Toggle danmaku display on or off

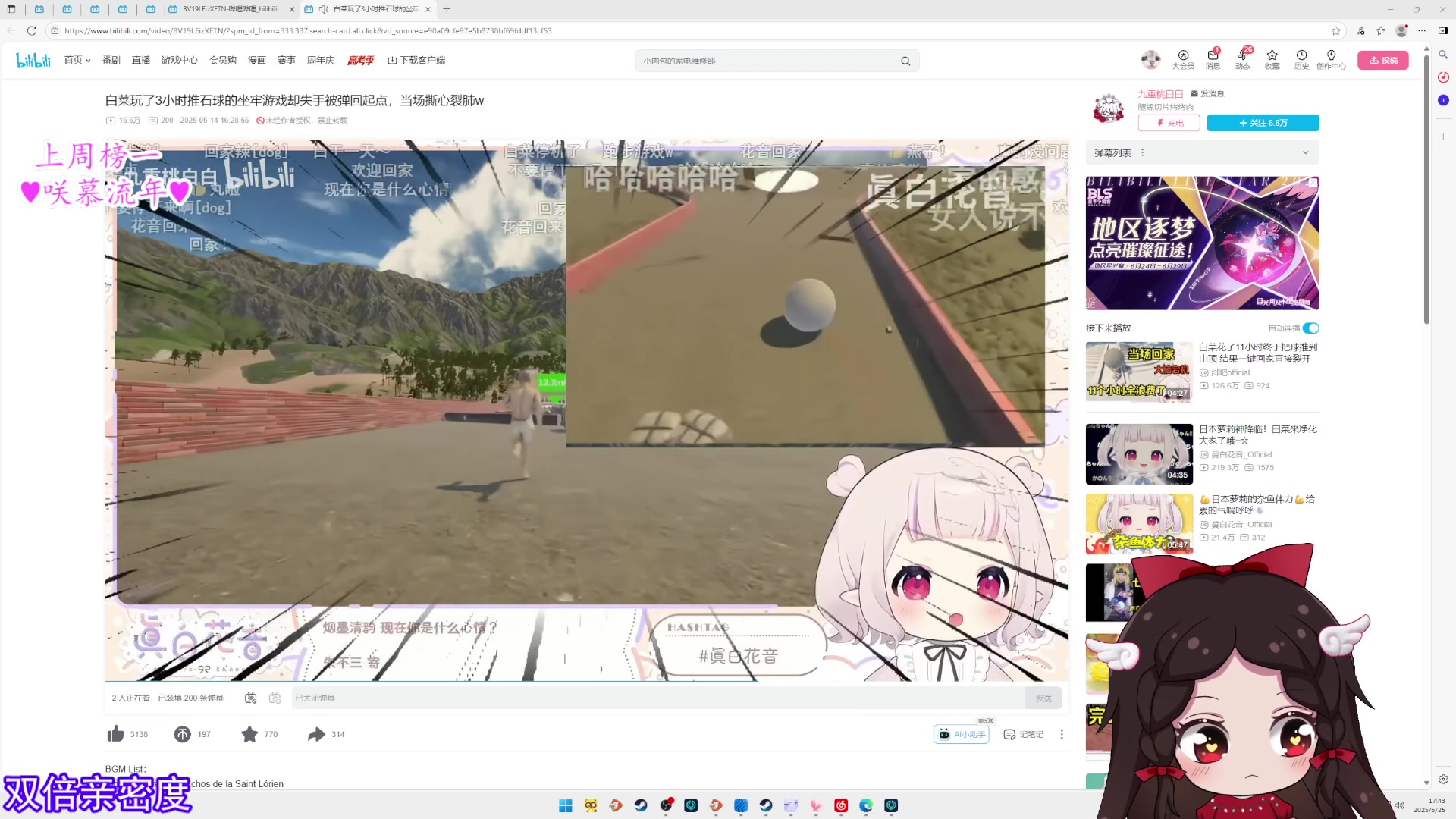coord(251,698)
